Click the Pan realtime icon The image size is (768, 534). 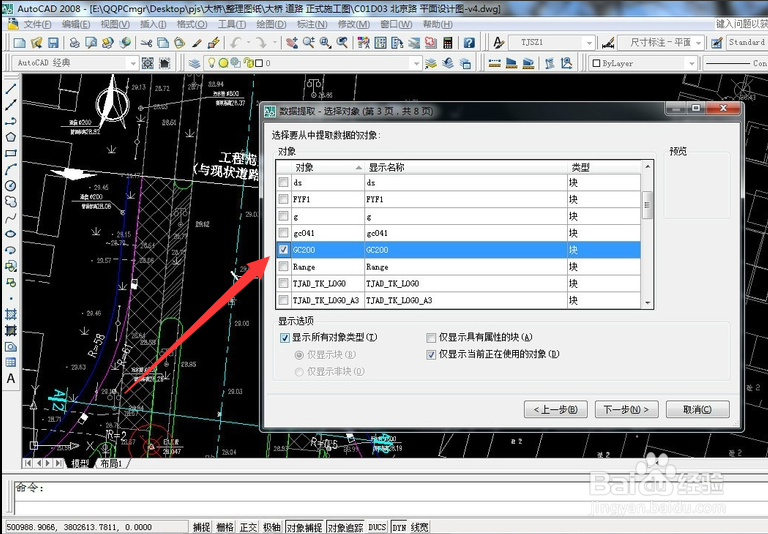(x=292, y=43)
